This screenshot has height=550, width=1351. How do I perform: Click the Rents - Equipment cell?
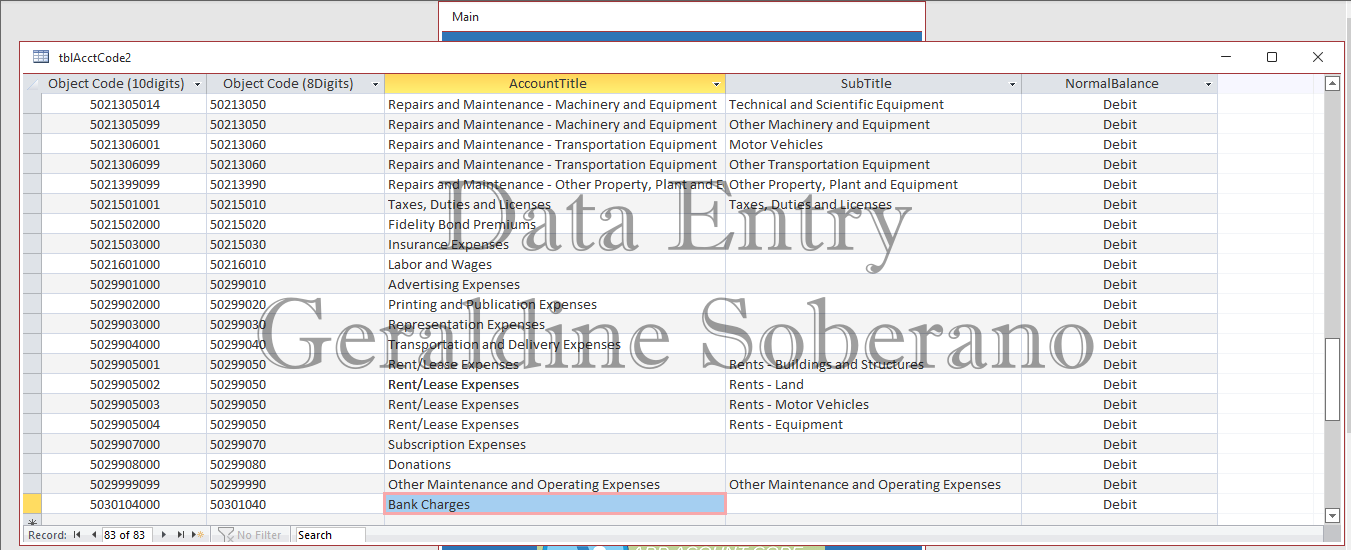click(873, 424)
